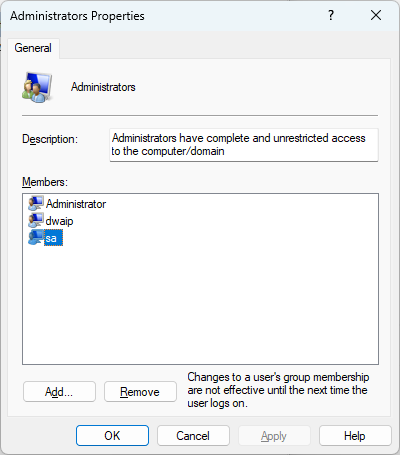Close the Administrators Properties dialog
This screenshot has width=400, height=455.
pyautogui.click(x=376, y=15)
